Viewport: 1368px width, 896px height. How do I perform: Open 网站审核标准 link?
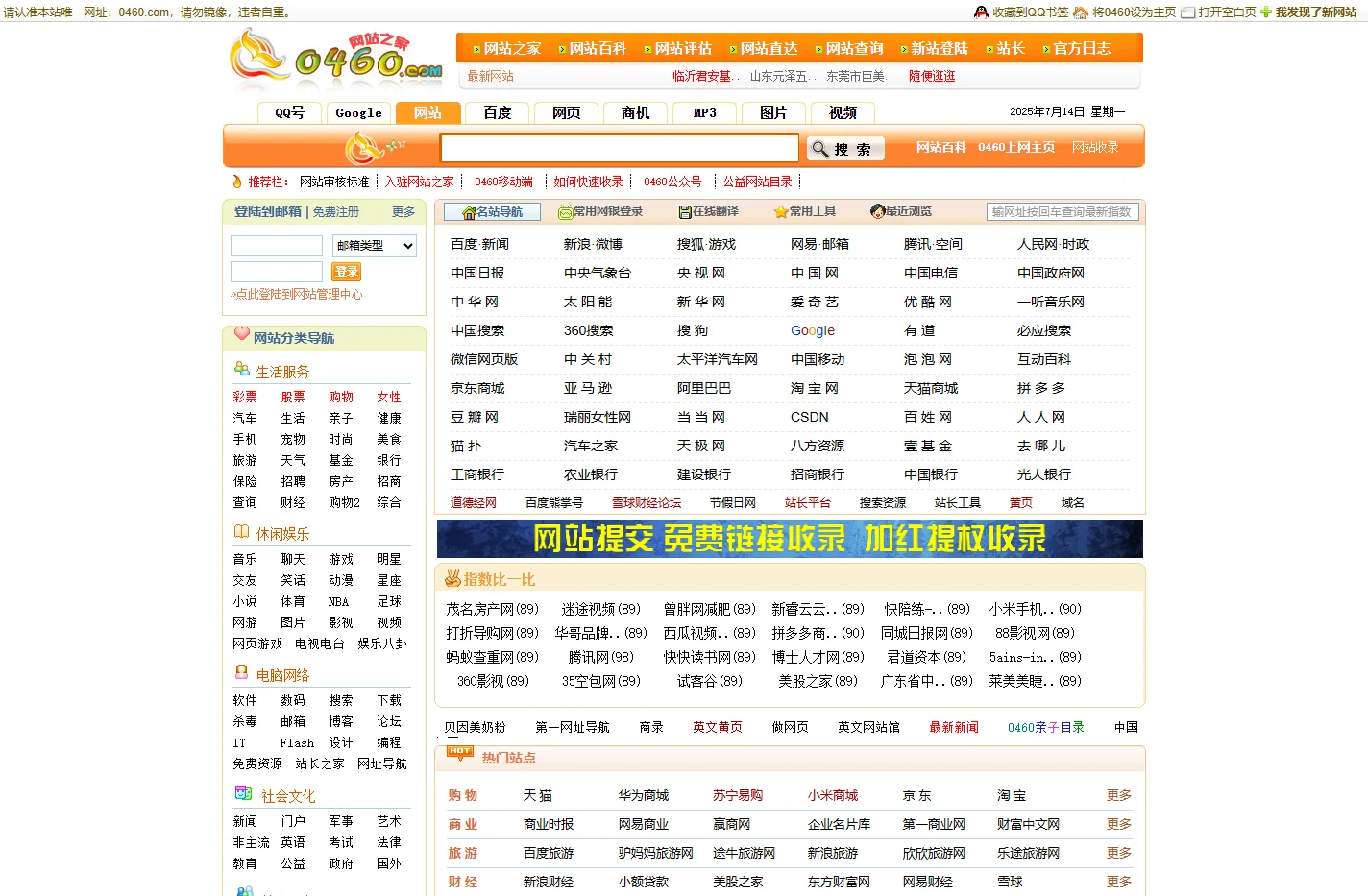[334, 182]
